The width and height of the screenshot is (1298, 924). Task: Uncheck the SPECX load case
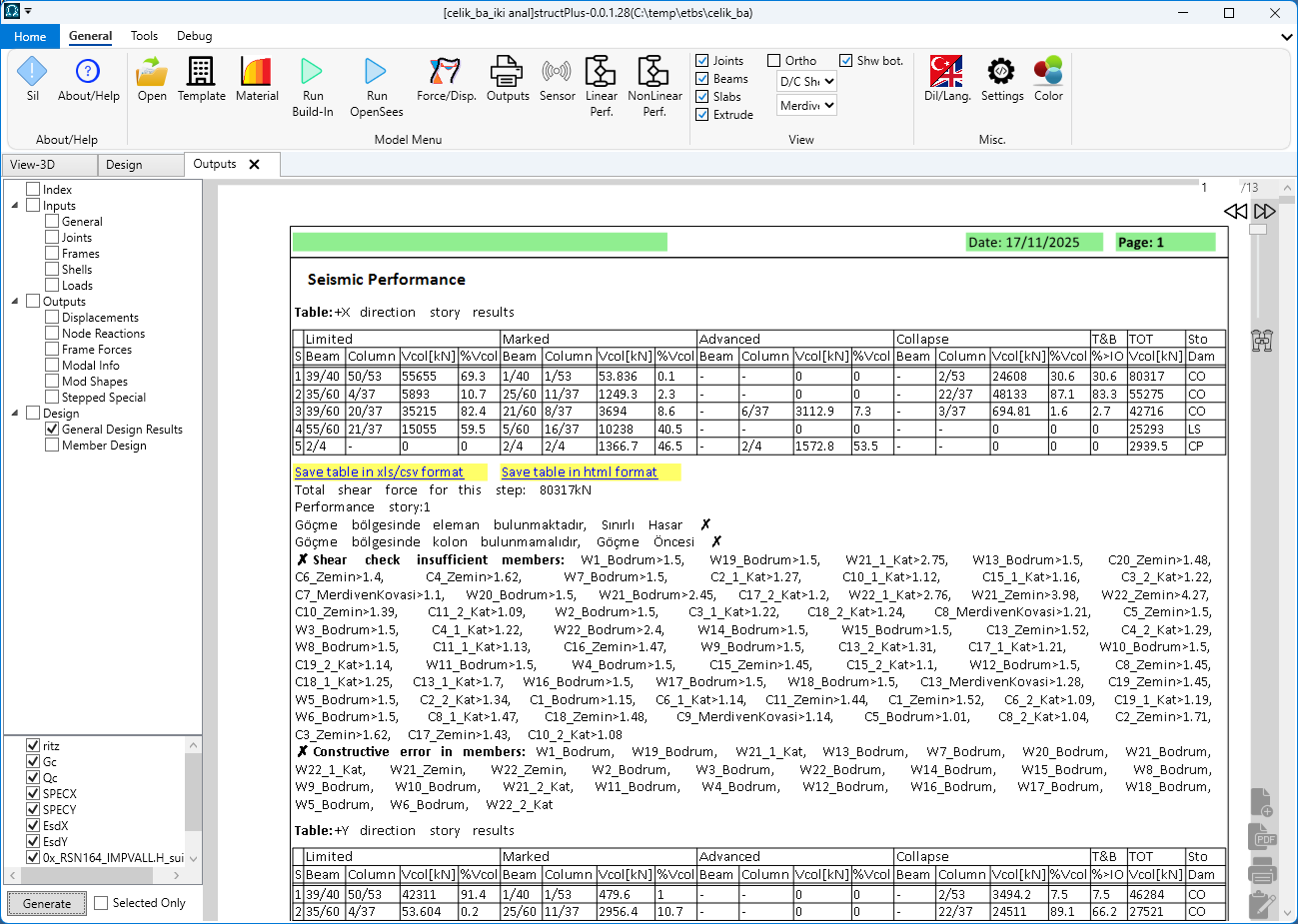pyautogui.click(x=33, y=794)
